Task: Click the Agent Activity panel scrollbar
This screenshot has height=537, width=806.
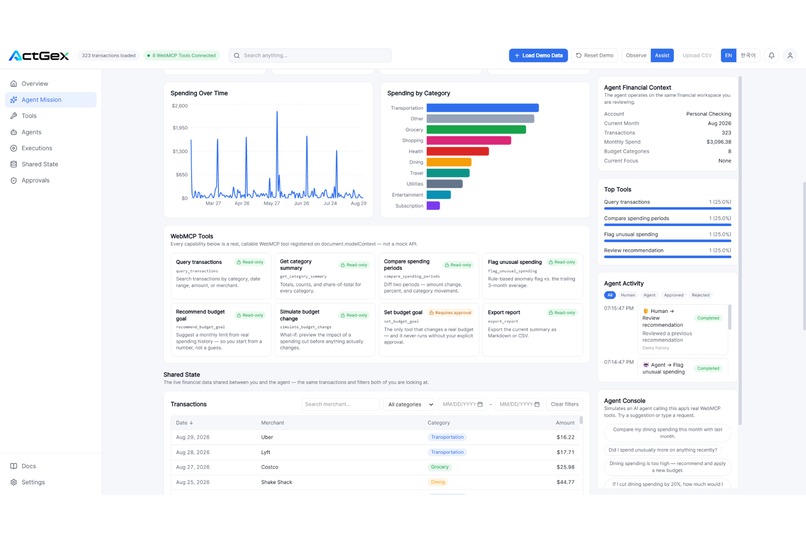Action: pyautogui.click(x=729, y=317)
